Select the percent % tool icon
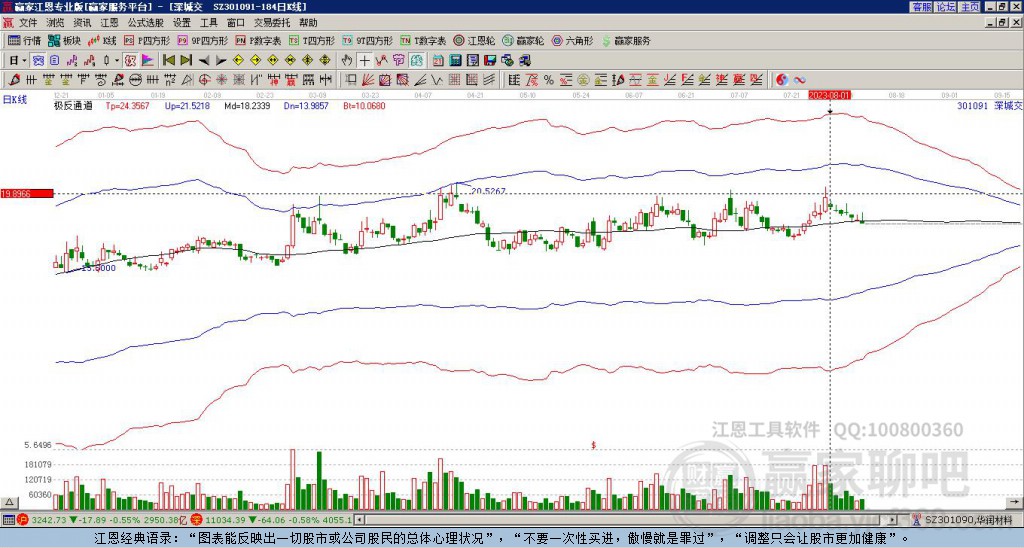Image resolution: width=1024 pixels, height=548 pixels. (x=549, y=80)
